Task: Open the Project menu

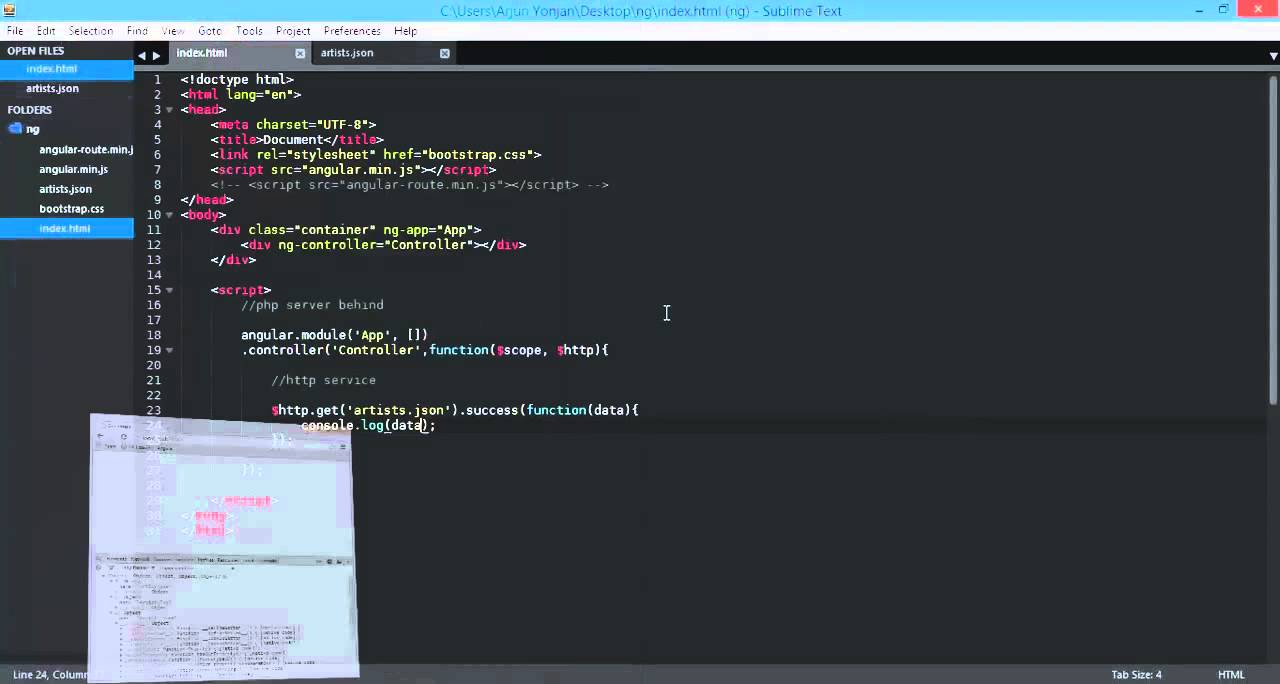Action: click(293, 31)
